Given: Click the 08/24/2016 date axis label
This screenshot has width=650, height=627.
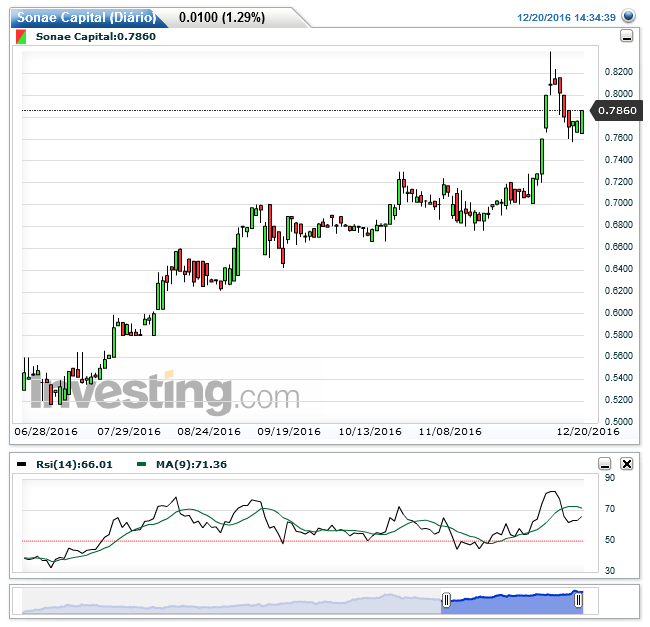Looking at the screenshot, I should click(209, 431).
